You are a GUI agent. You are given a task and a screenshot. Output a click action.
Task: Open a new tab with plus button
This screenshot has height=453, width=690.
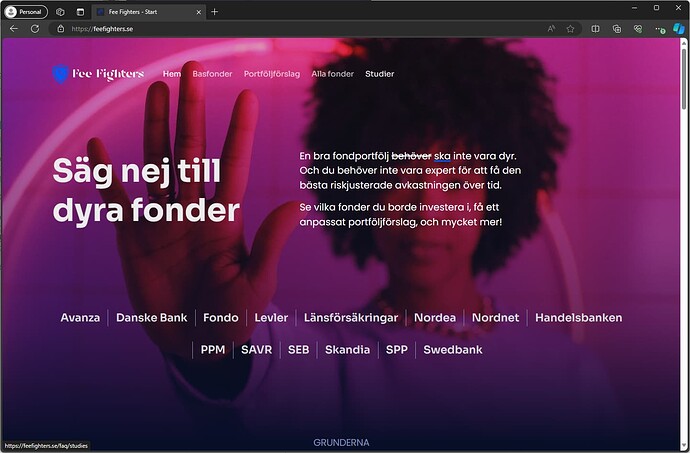[x=214, y=12]
